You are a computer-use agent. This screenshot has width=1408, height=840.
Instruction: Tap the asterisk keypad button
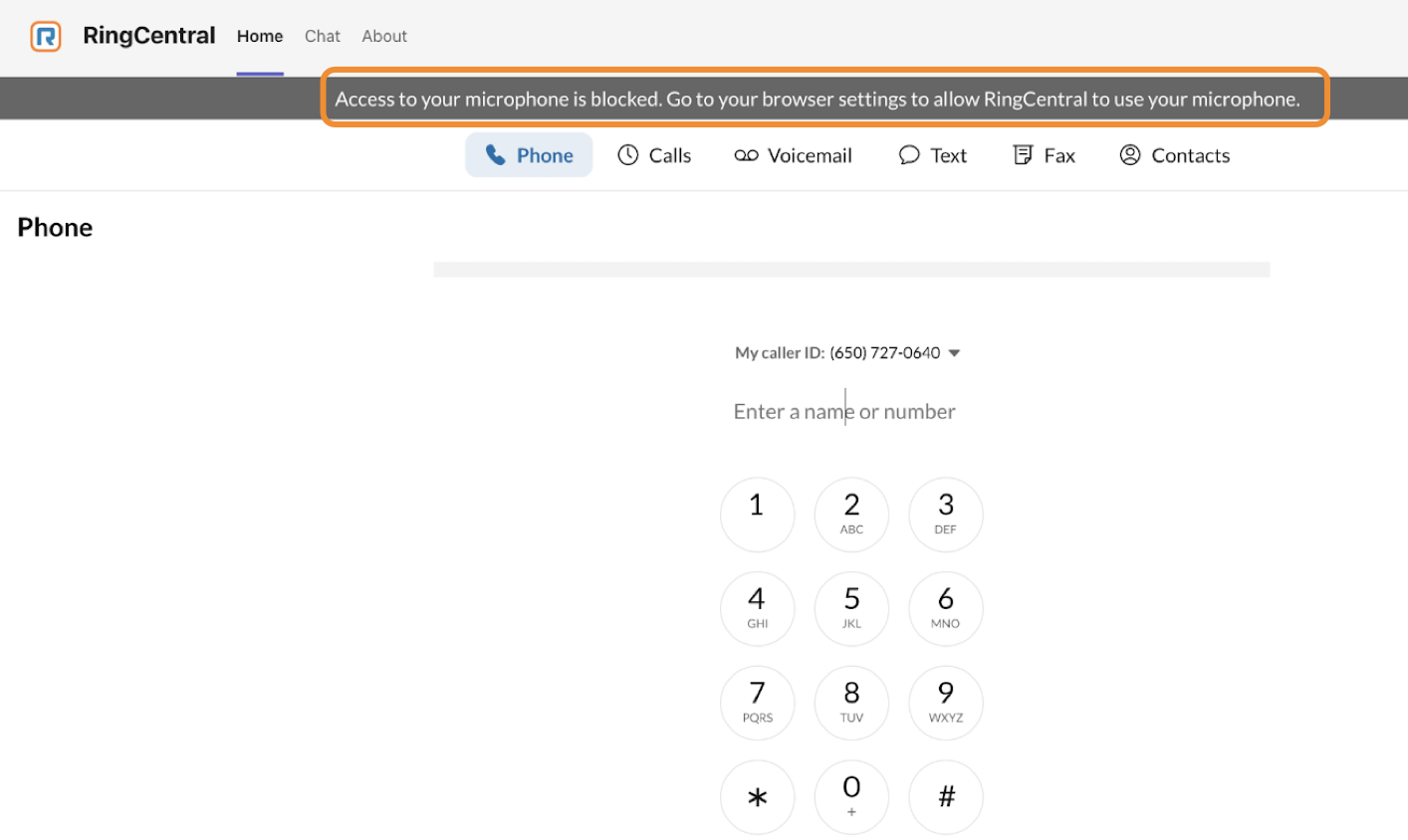click(758, 797)
